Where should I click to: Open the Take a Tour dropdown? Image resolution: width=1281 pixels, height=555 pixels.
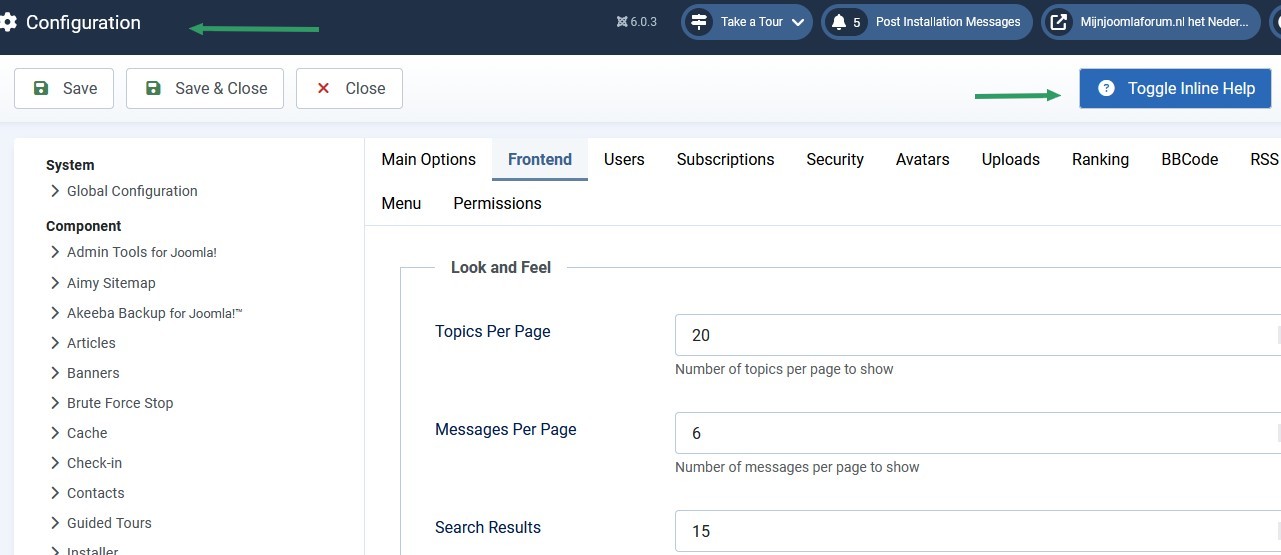[x=797, y=22]
